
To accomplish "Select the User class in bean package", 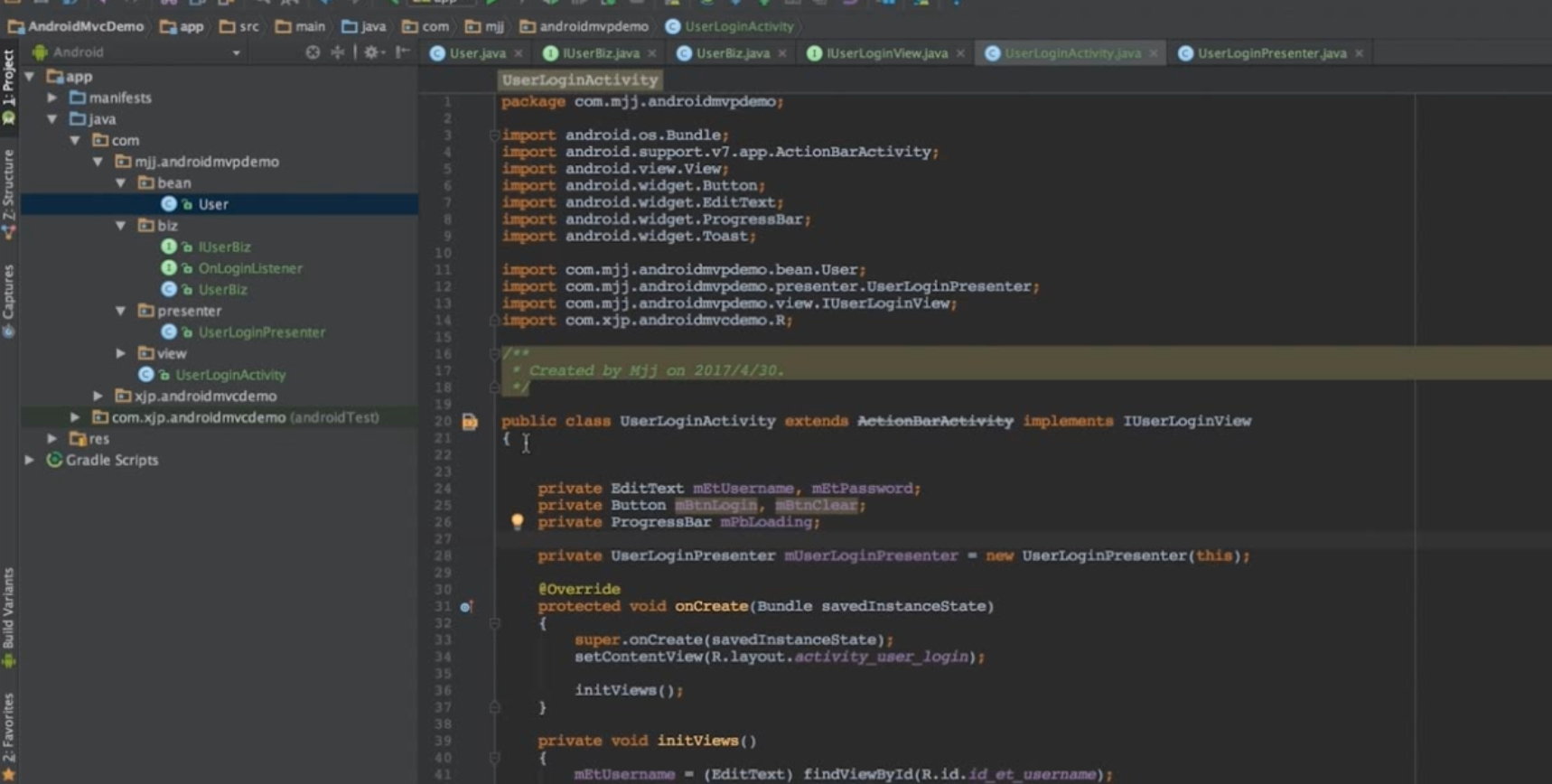I will pos(213,204).
